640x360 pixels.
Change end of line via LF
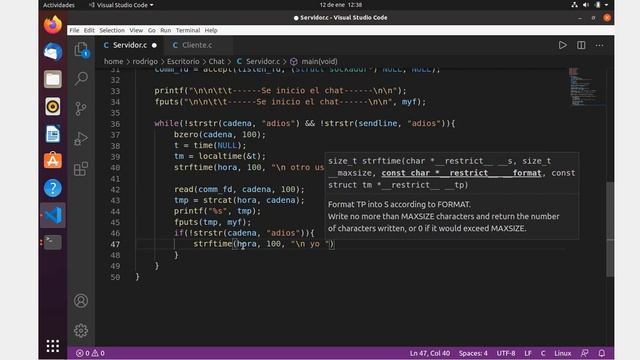(x=528, y=353)
